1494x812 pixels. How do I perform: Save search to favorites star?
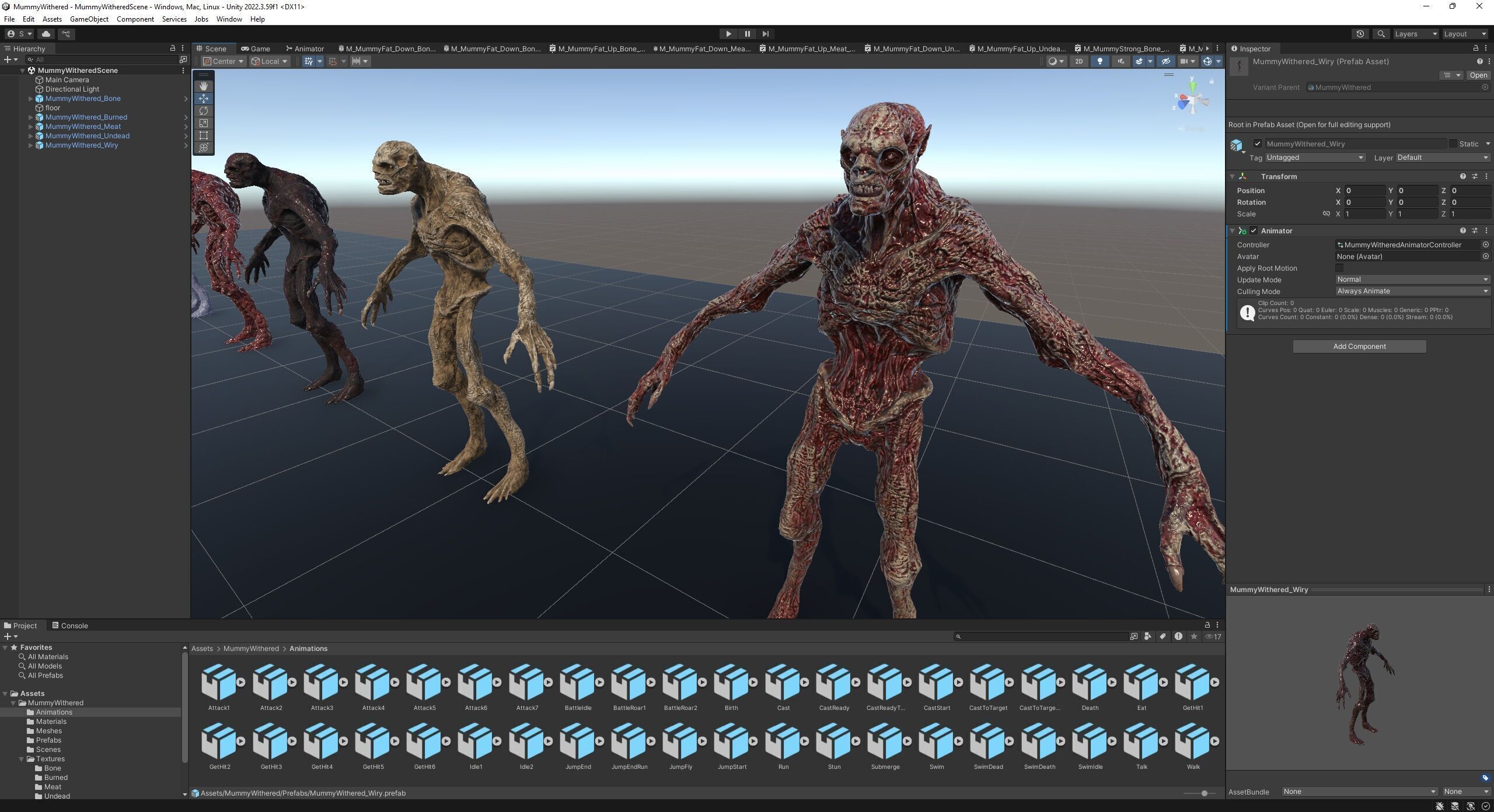[x=1194, y=636]
